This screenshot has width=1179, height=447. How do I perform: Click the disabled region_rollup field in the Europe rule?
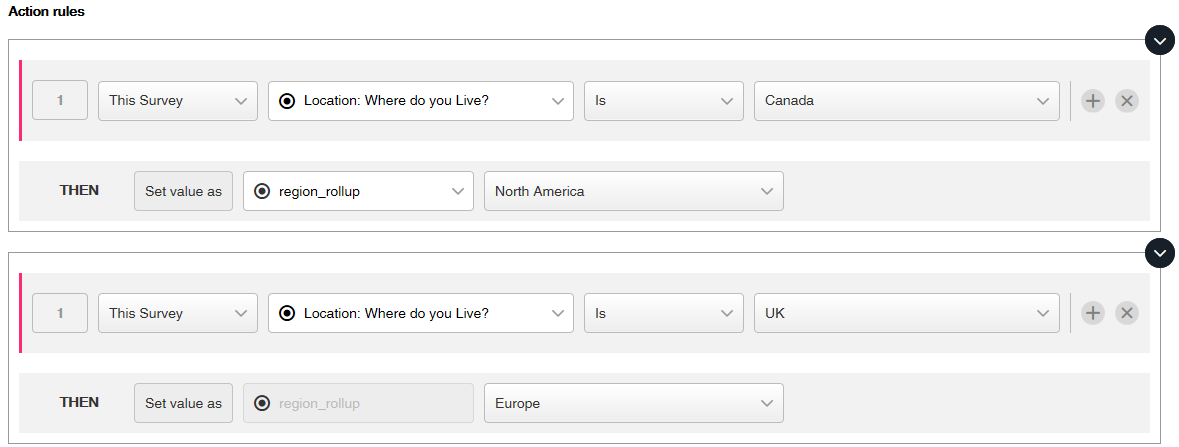[x=359, y=403]
